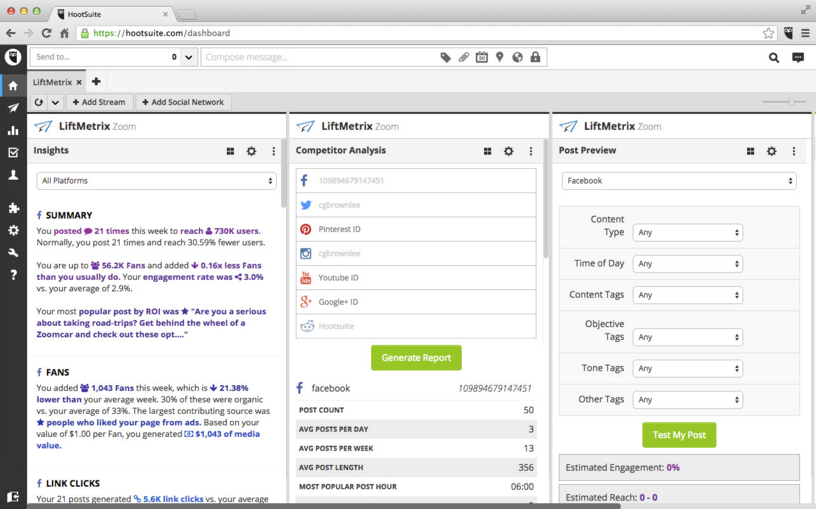Open conversations speech bubble icon
Screen dimensions: 816x509
(x=798, y=58)
